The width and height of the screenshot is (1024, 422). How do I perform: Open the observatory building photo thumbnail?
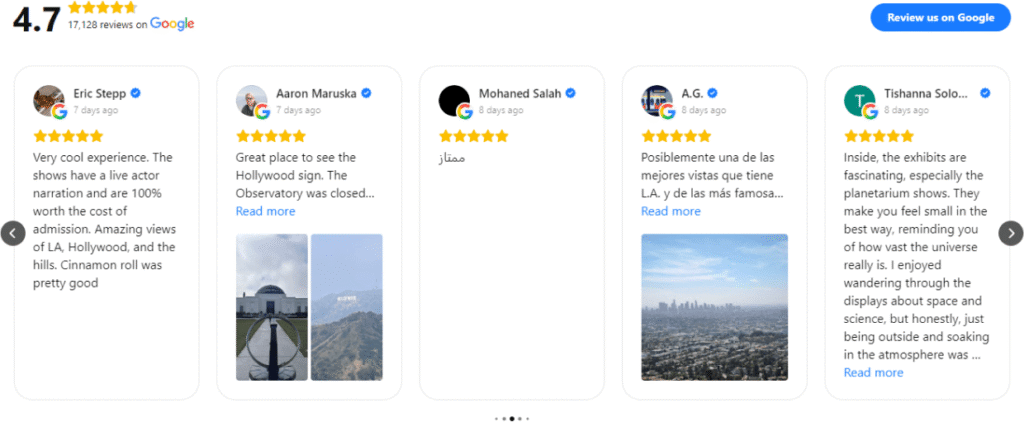click(271, 307)
